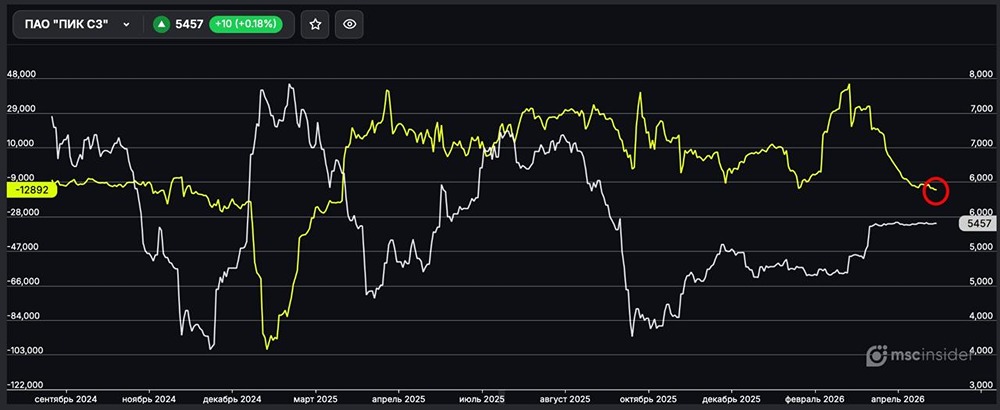This screenshot has height=410, width=1000.
Task: Click the декабрь 2025 date label
Action: point(731,399)
